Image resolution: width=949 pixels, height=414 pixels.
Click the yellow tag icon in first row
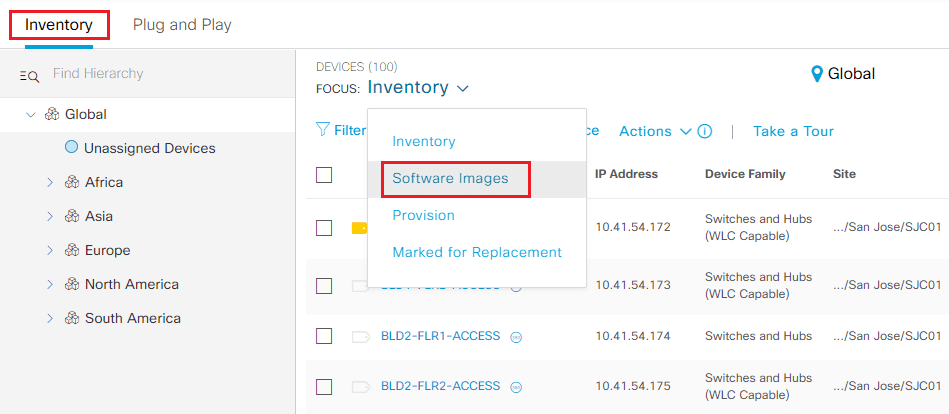359,228
